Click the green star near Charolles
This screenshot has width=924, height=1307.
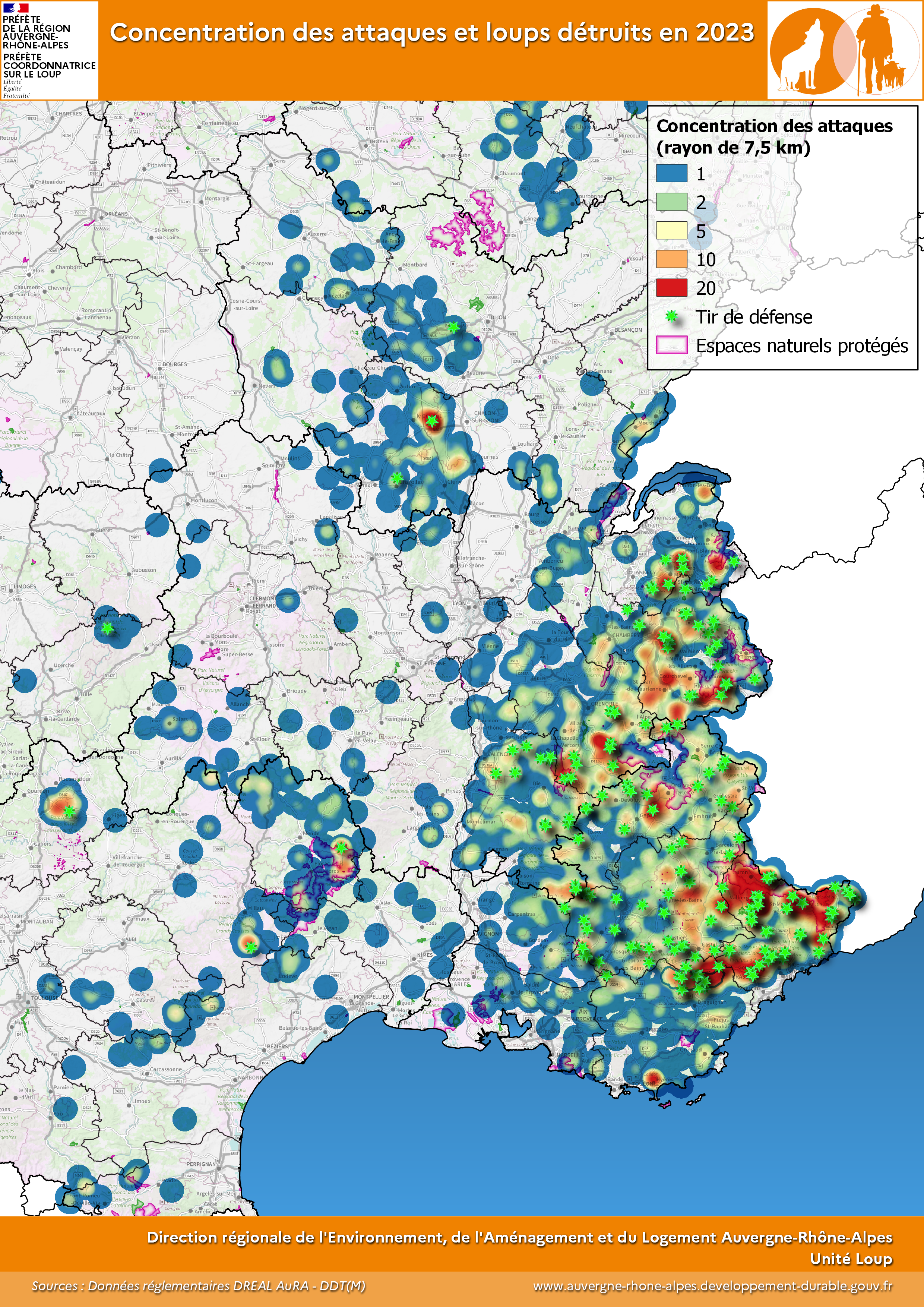pos(396,478)
